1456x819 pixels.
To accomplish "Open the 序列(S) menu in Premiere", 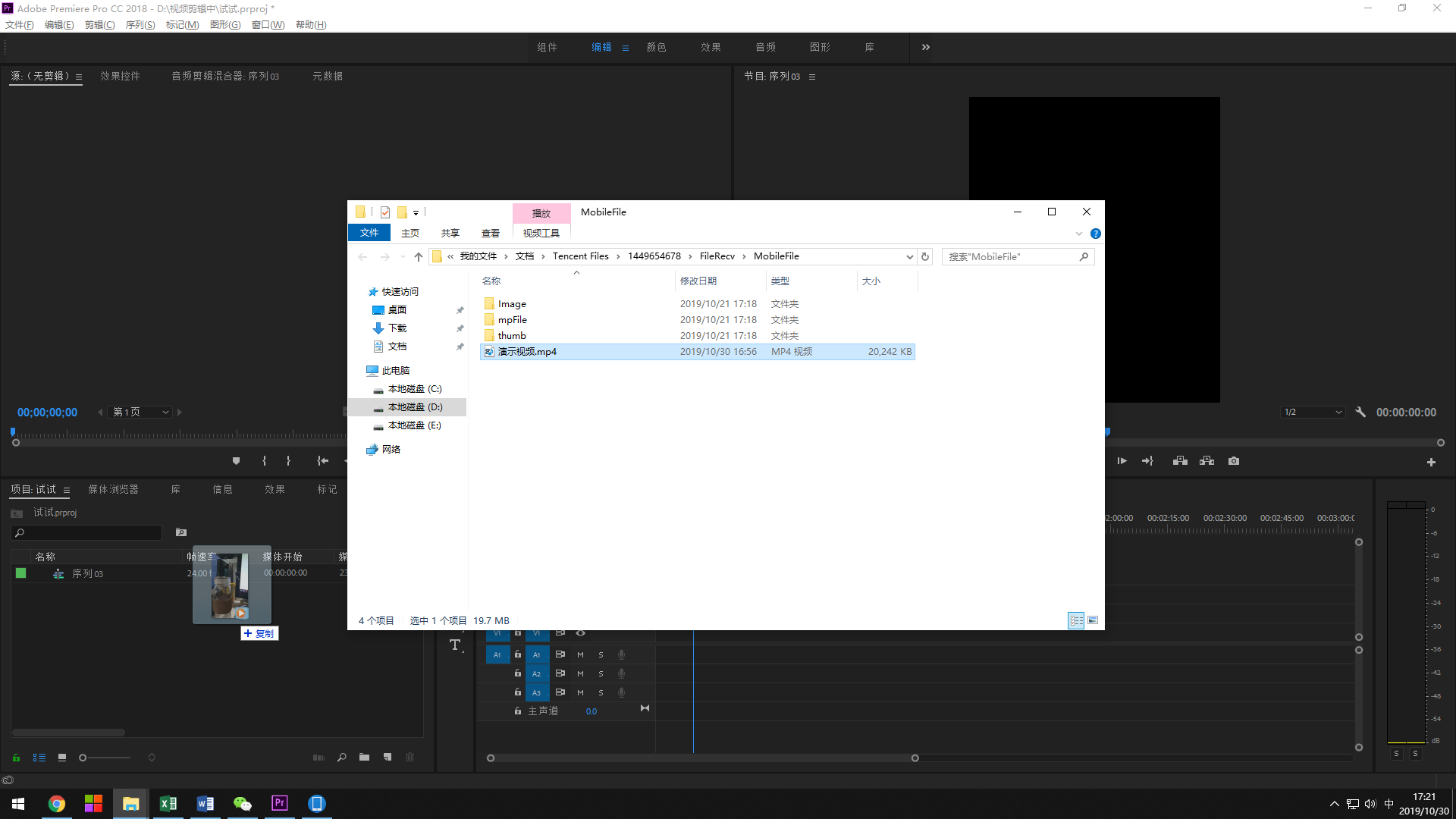I will (140, 25).
